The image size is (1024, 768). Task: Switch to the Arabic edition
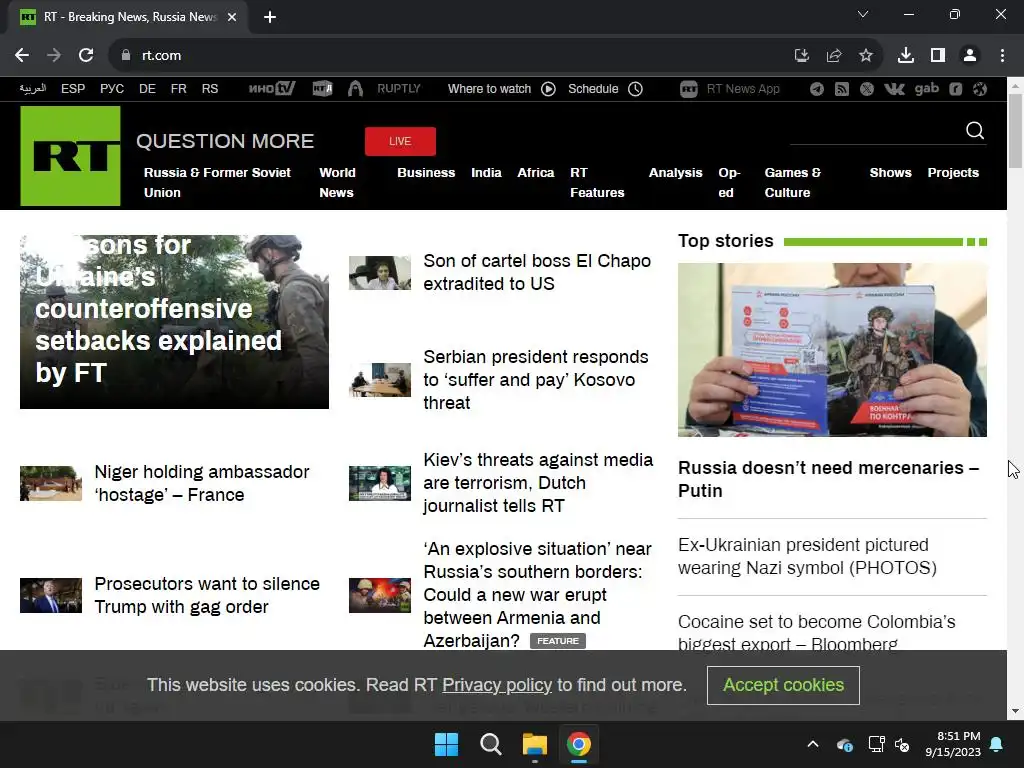pos(33,89)
